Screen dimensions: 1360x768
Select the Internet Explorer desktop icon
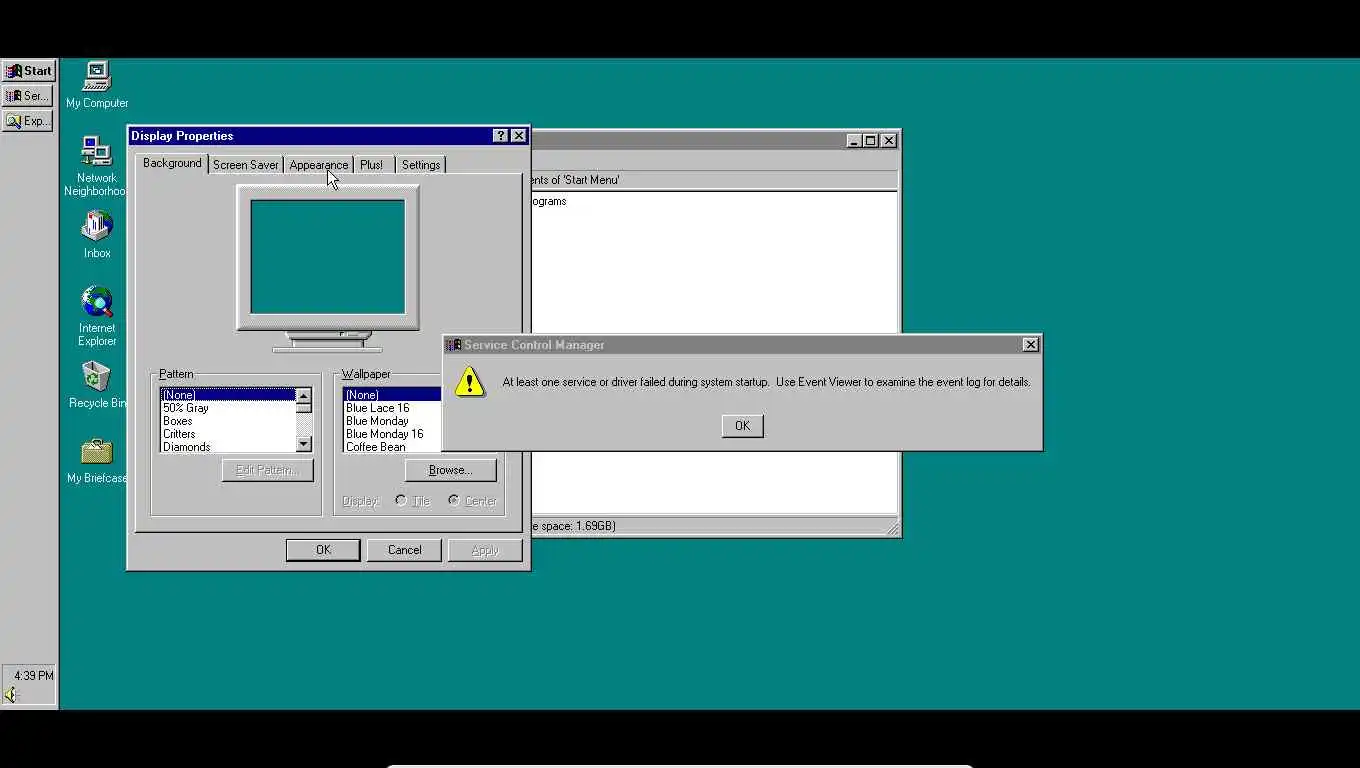point(97,316)
